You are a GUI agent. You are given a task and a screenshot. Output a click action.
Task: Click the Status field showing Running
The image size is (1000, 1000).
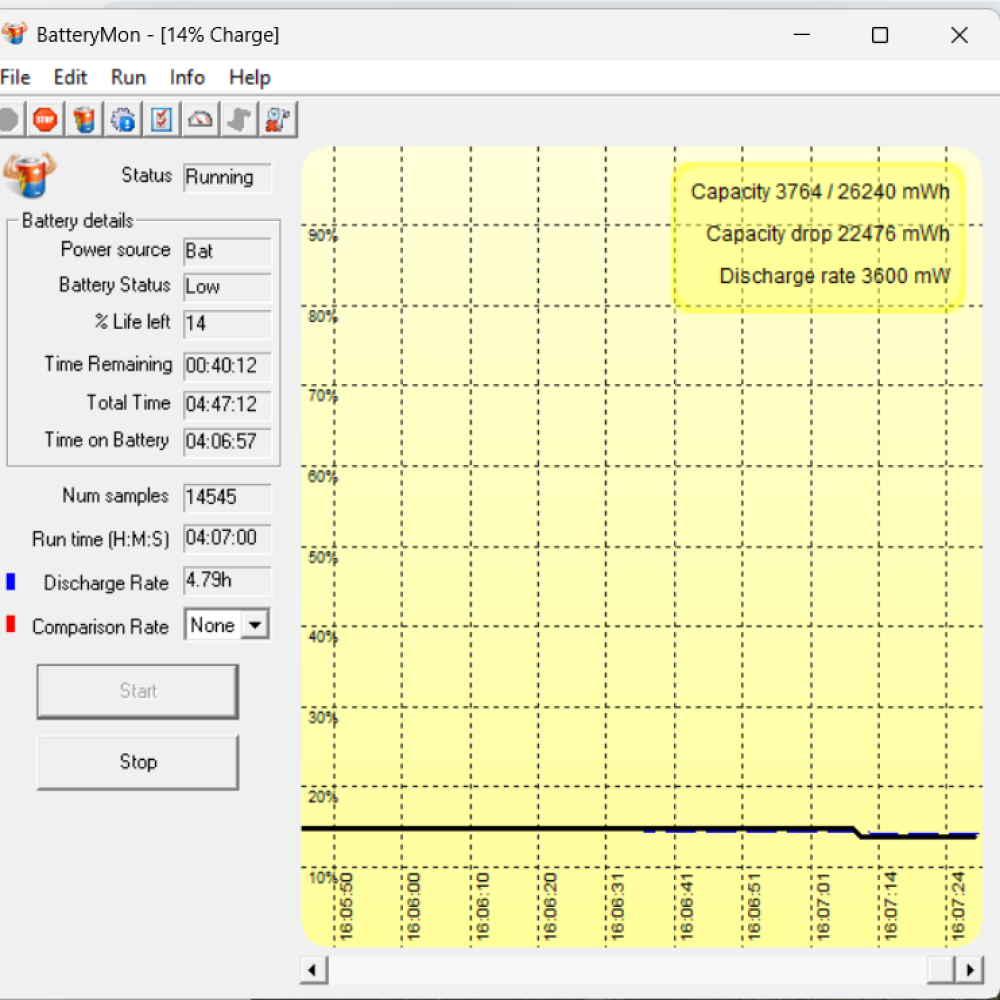tap(227, 177)
